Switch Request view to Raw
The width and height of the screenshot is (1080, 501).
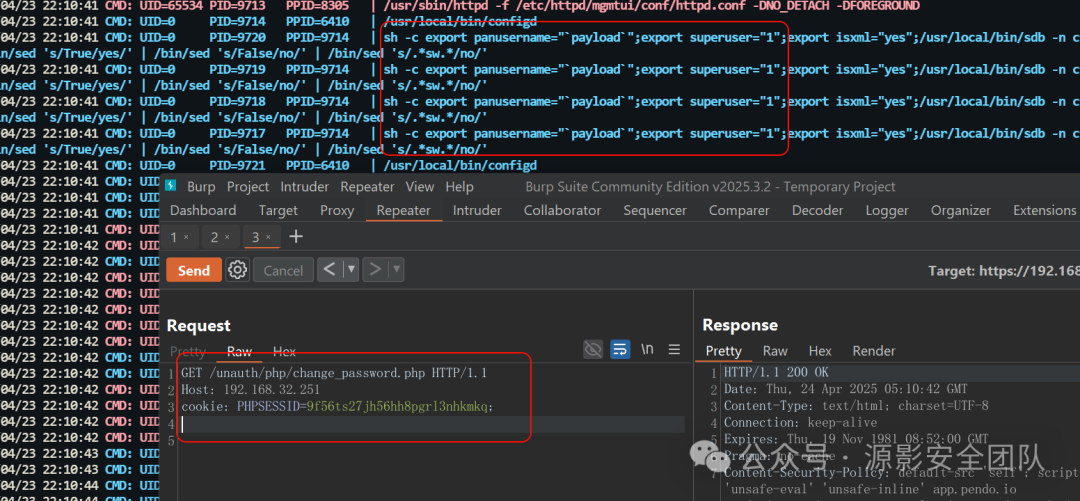click(239, 351)
